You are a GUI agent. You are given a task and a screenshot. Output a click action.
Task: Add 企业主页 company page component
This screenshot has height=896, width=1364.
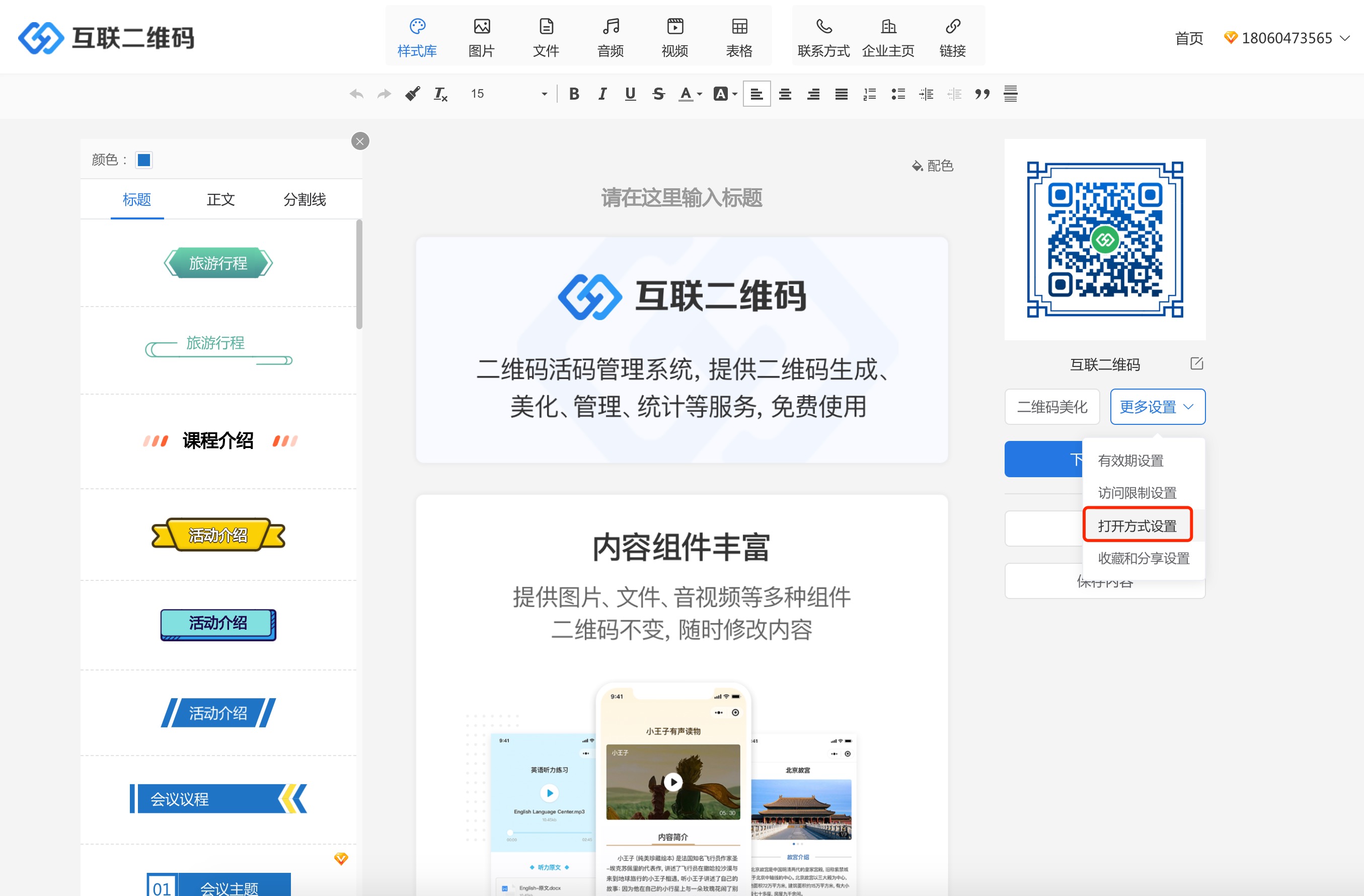(888, 38)
